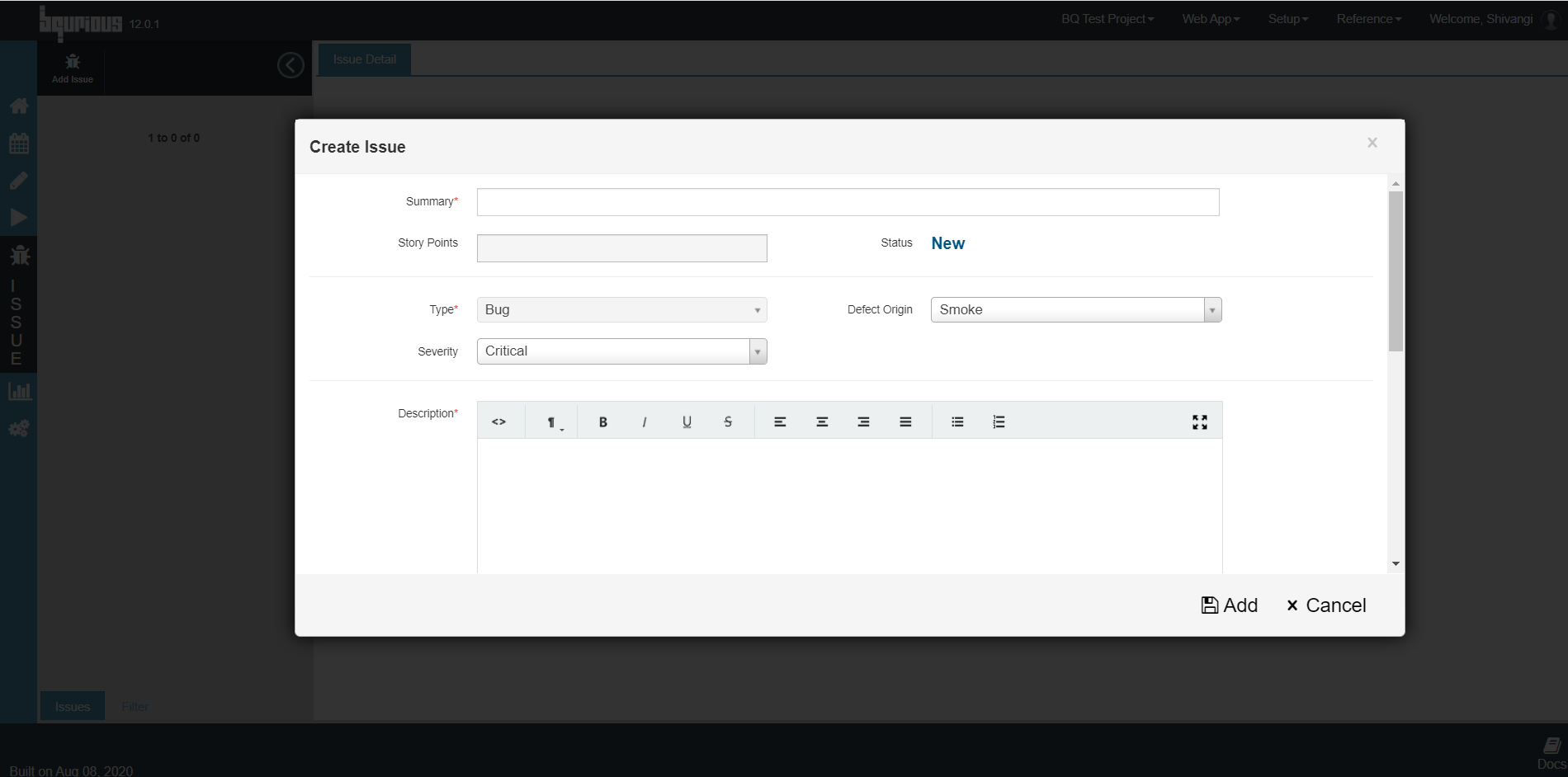
Task: Align description text left
Action: pos(780,421)
